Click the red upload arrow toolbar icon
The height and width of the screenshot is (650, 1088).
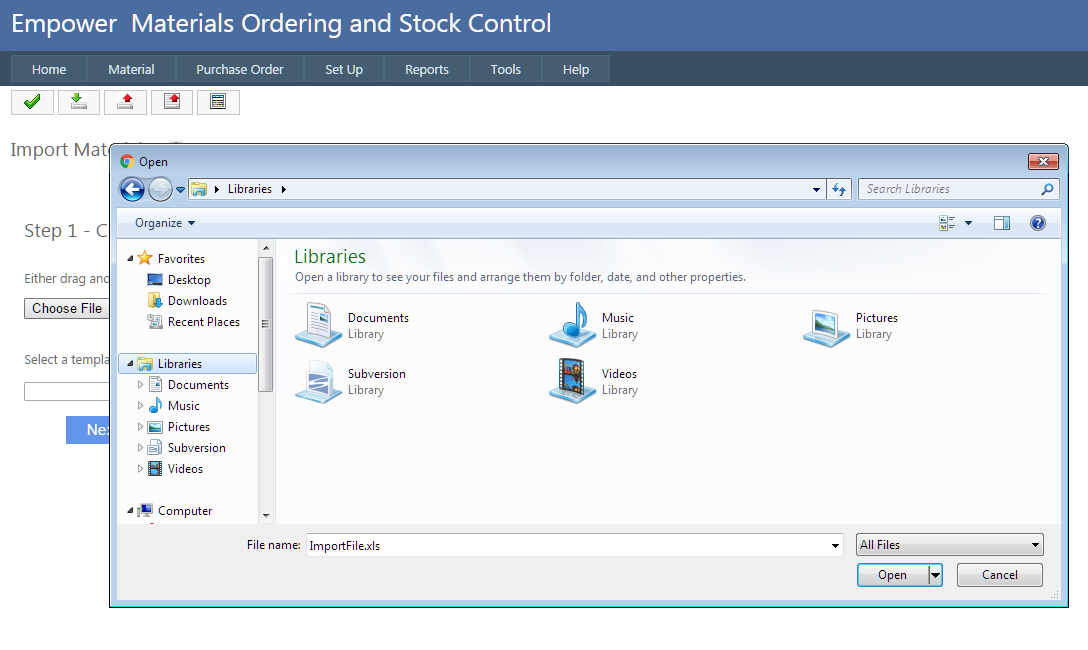click(125, 102)
